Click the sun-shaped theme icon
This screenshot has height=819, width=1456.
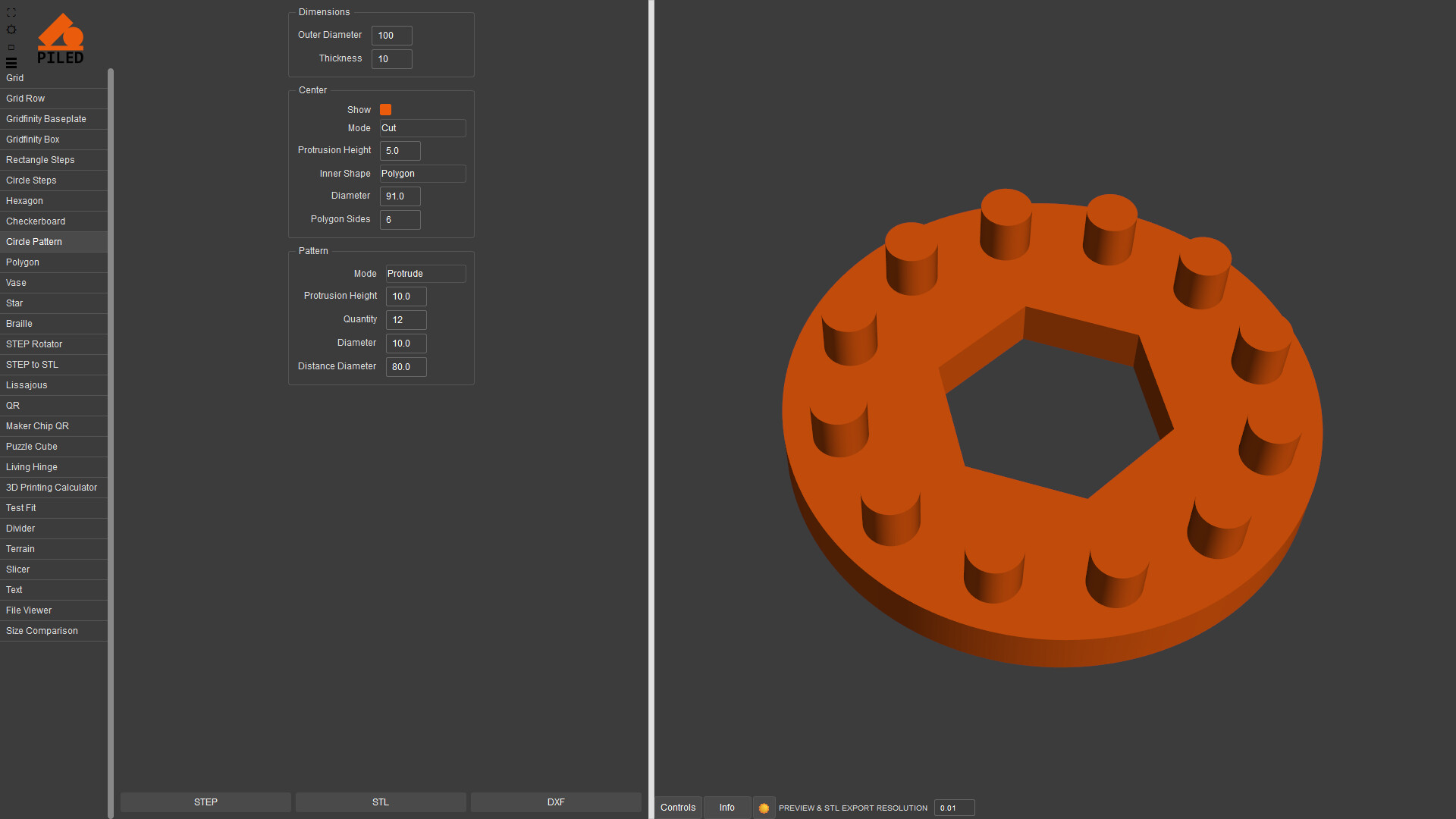tap(11, 30)
